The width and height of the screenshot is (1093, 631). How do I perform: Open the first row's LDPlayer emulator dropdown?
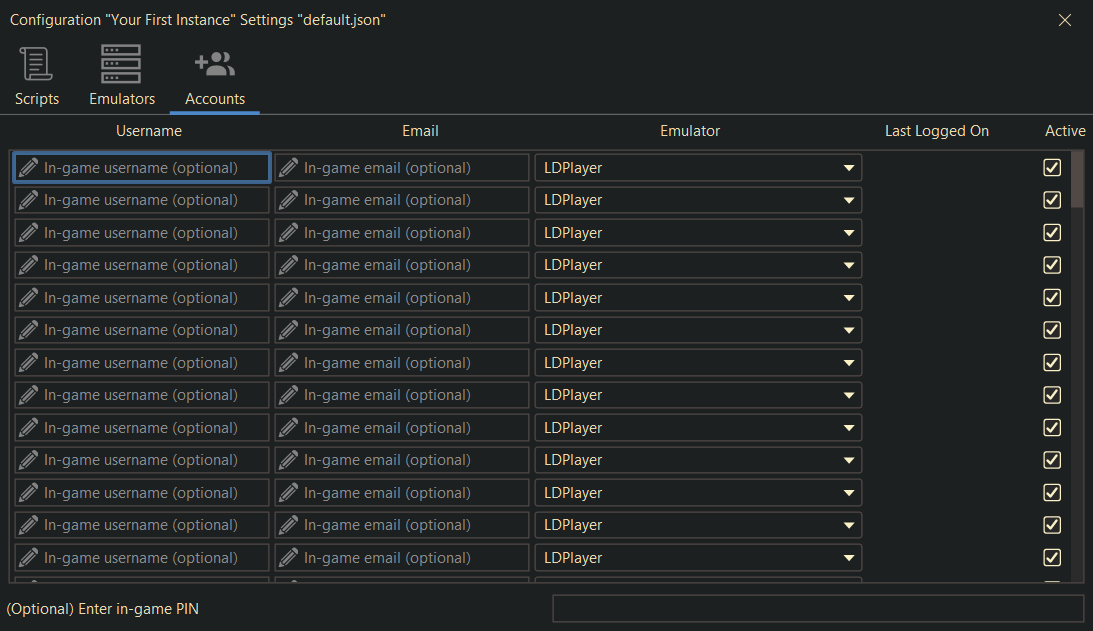click(x=698, y=168)
